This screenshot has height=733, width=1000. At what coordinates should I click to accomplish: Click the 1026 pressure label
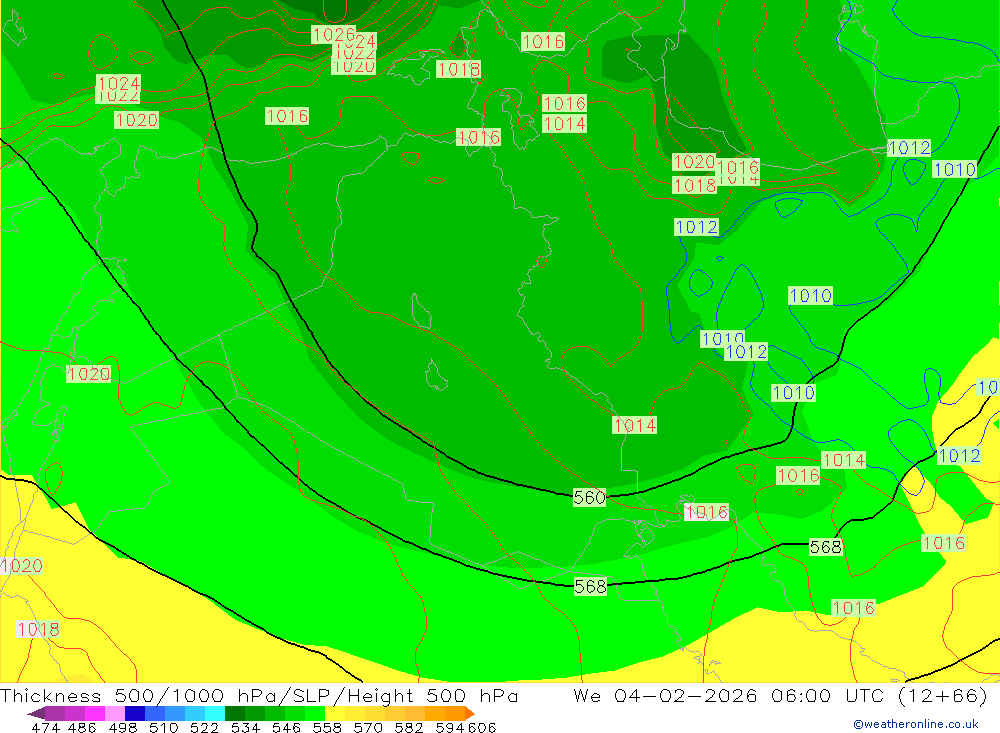[x=334, y=34]
